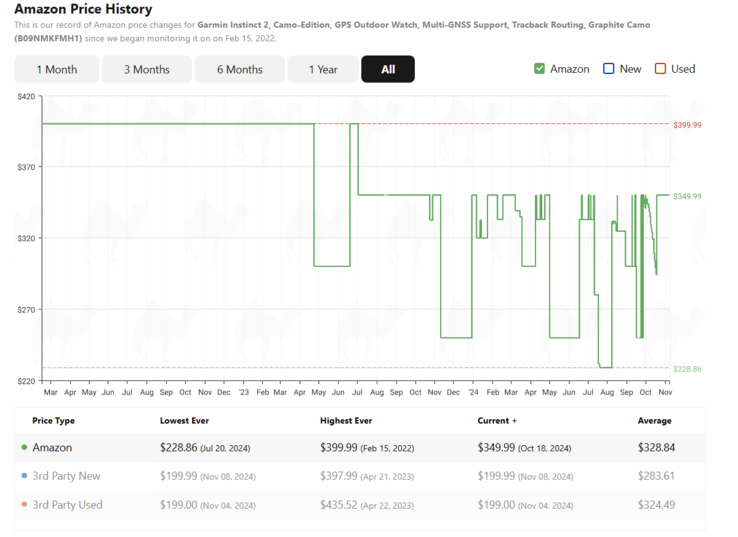738x537 pixels.
Task: Click the orange dot beside 3rd Party Used
Action: (x=24, y=505)
